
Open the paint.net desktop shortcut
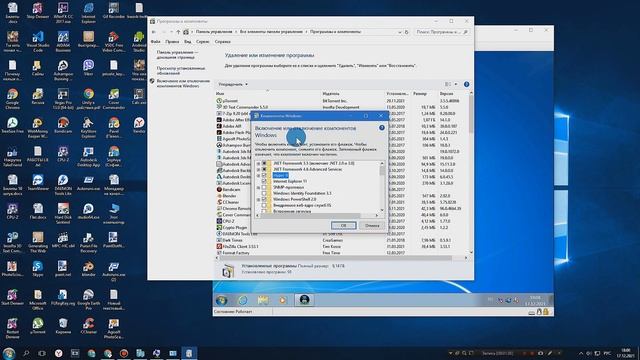coord(63,269)
